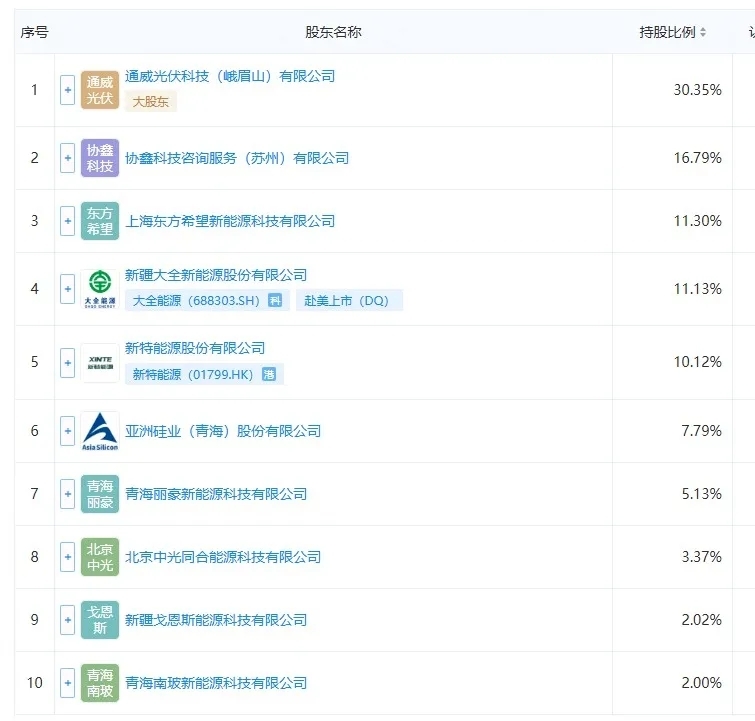
Task: Click the 东方希望 green logo icon
Action: click(x=100, y=221)
